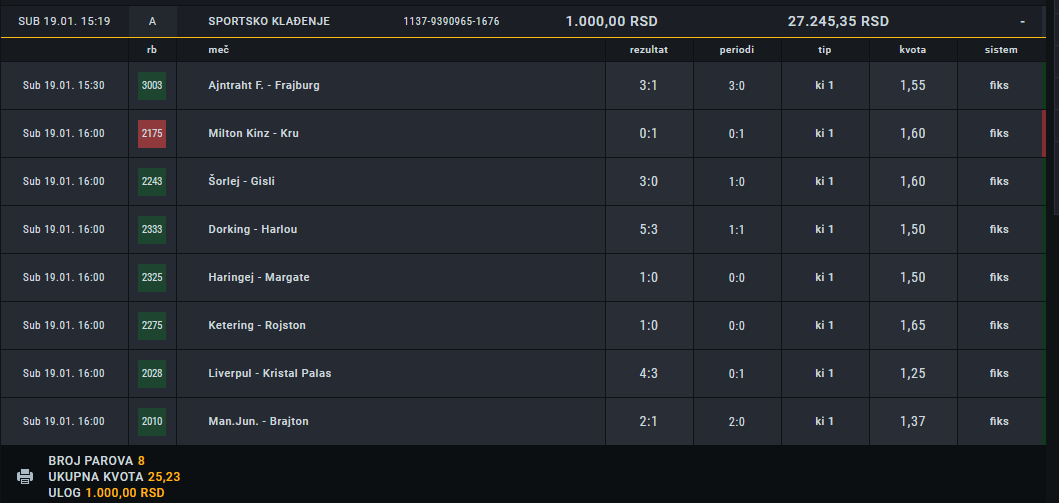Collapse ticket with the dash at header right
The width and height of the screenshot is (1059, 503).
pos(1023,22)
